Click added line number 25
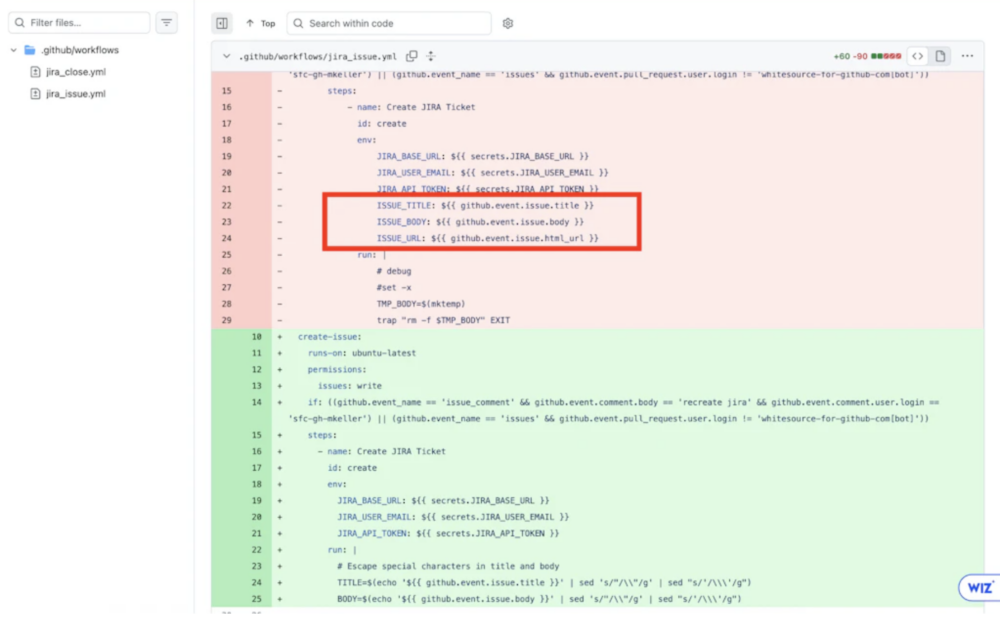Viewport: 1000px width, 618px height. pyautogui.click(x=256, y=599)
